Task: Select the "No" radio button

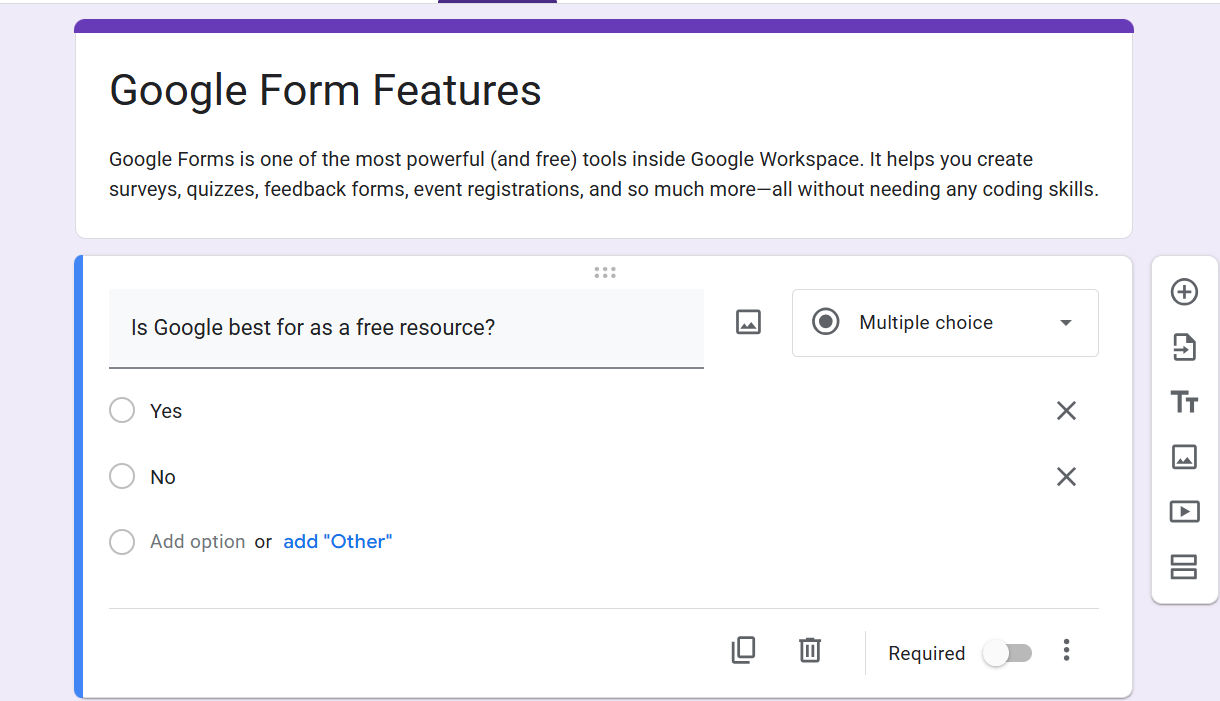Action: pos(121,476)
